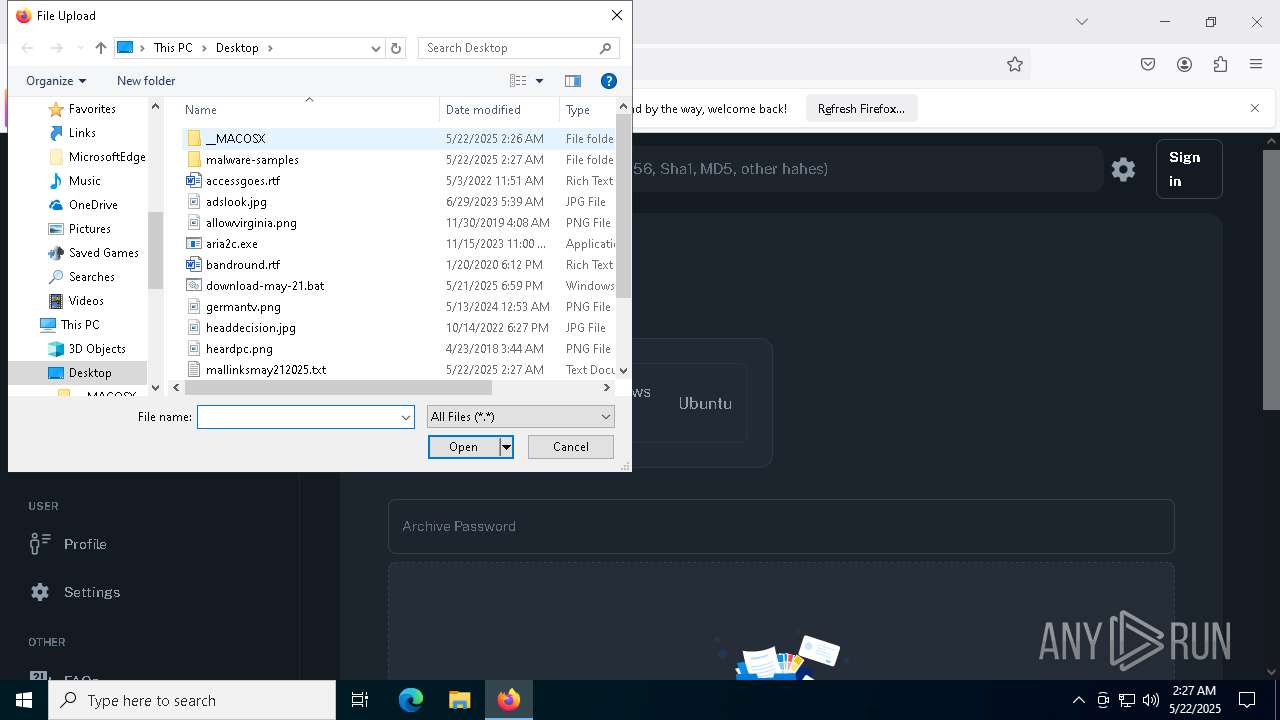Screen dimensions: 1280x720
Task: Select the accessgoes.rtf file
Action: [243, 181]
